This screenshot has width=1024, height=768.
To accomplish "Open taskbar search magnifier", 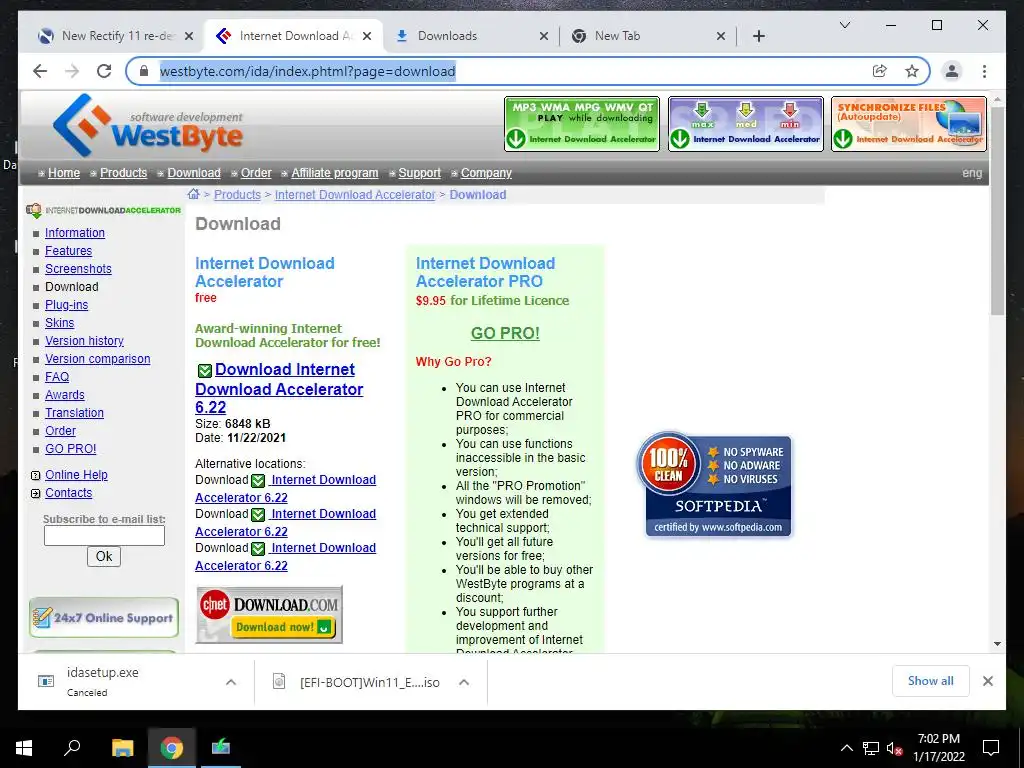I will click(x=72, y=748).
